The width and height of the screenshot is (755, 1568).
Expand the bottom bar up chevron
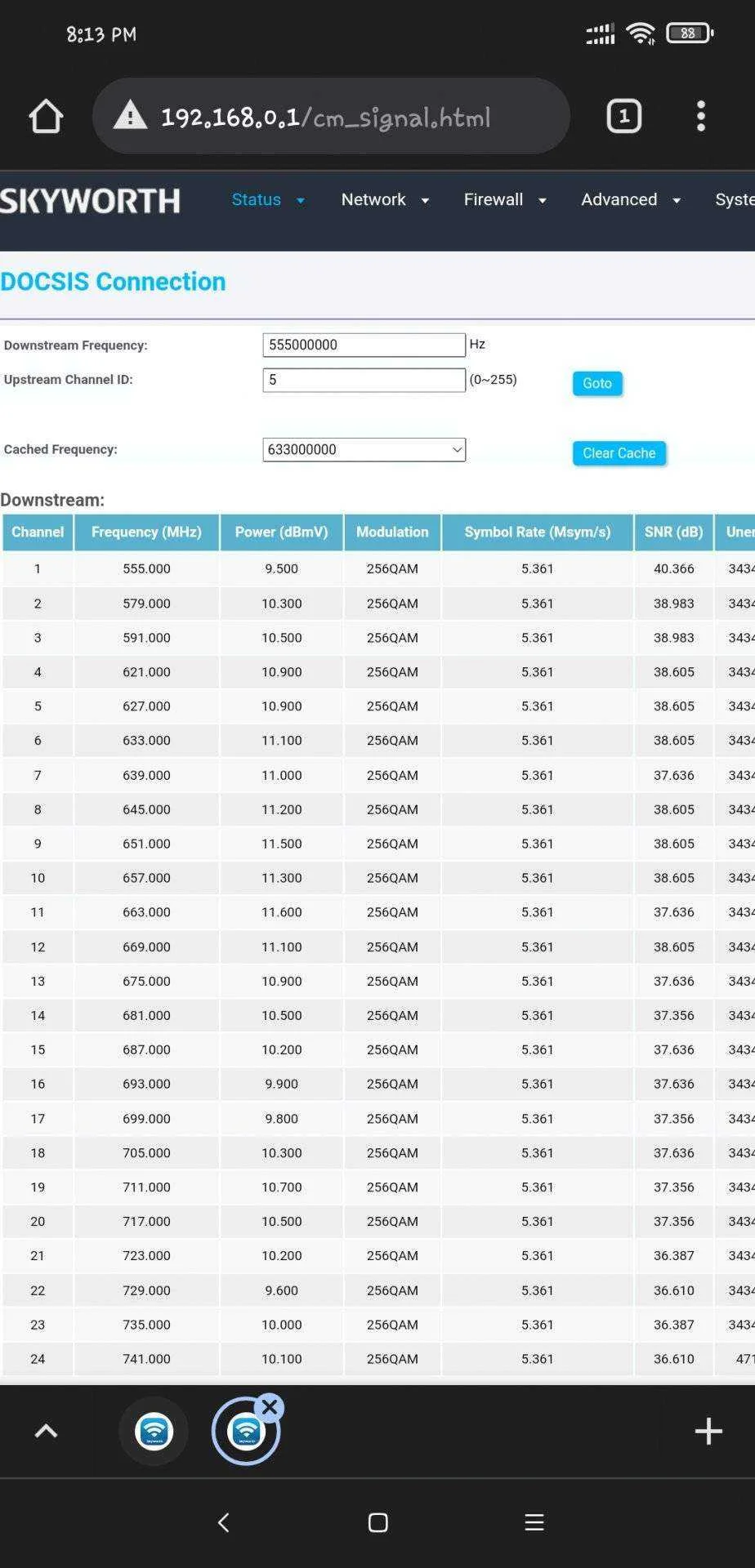[x=46, y=1431]
